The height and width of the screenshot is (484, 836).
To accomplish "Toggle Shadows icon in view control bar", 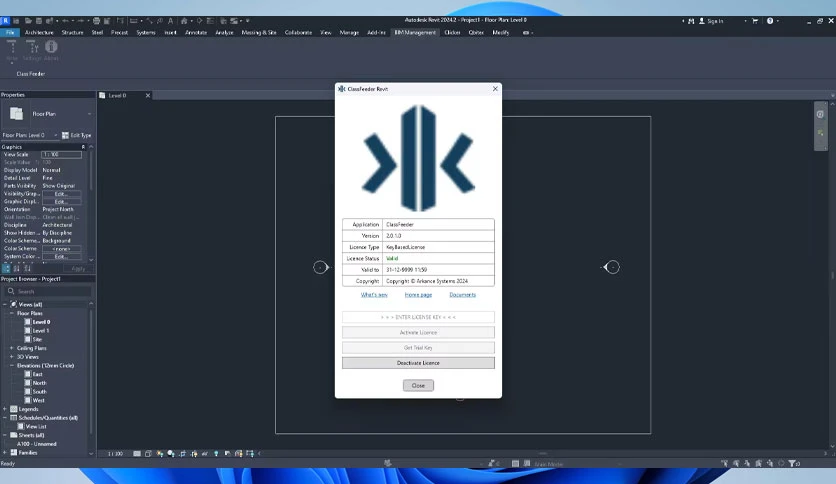I will tap(171, 454).
